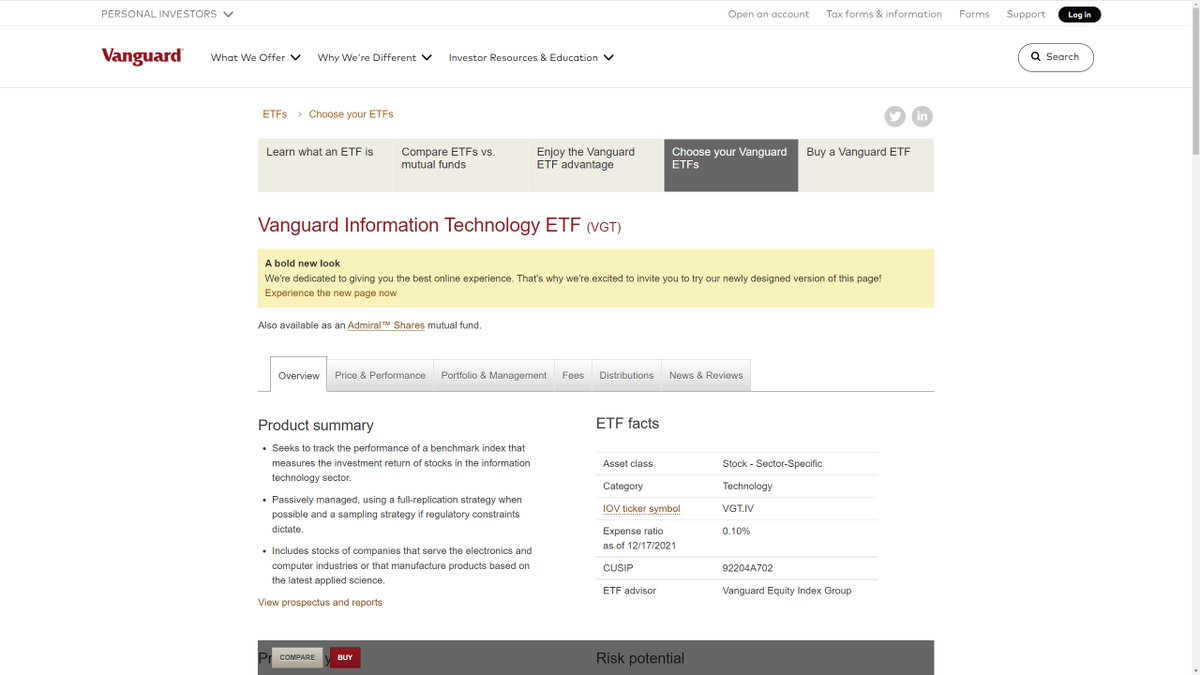Open Tax forms & information link
Screen dimensions: 1200x675
click(x=884, y=14)
